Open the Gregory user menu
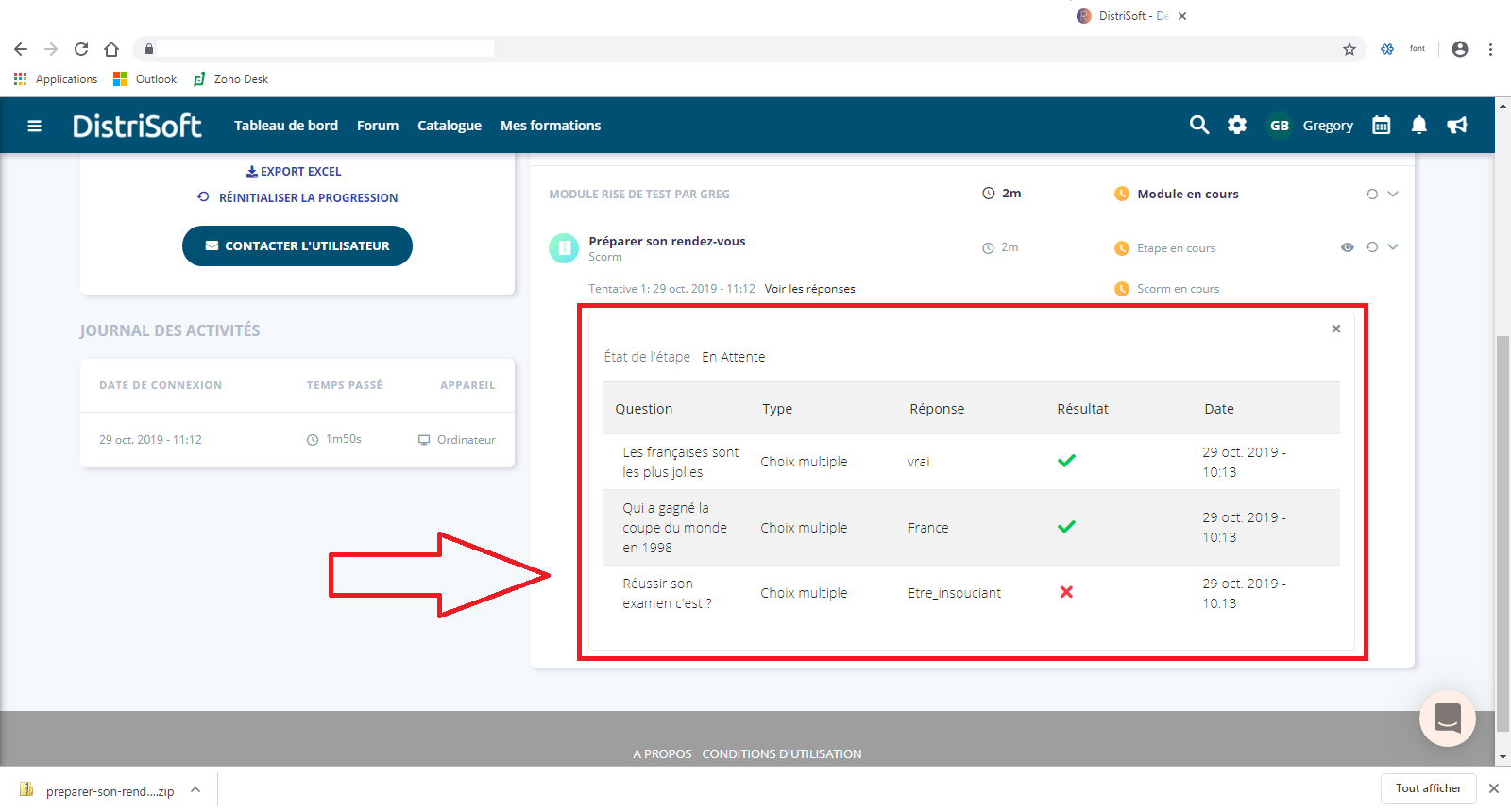This screenshot has height=812, width=1511. [x=1328, y=126]
